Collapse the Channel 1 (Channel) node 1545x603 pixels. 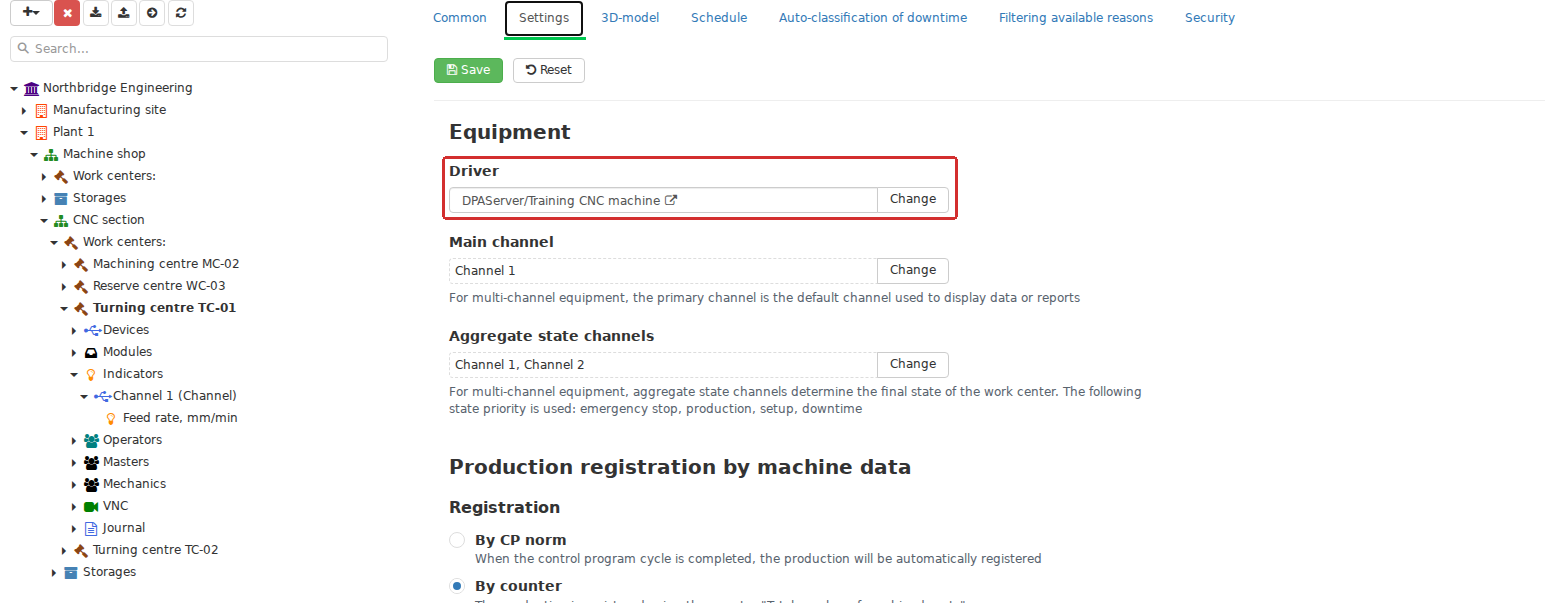click(x=84, y=396)
